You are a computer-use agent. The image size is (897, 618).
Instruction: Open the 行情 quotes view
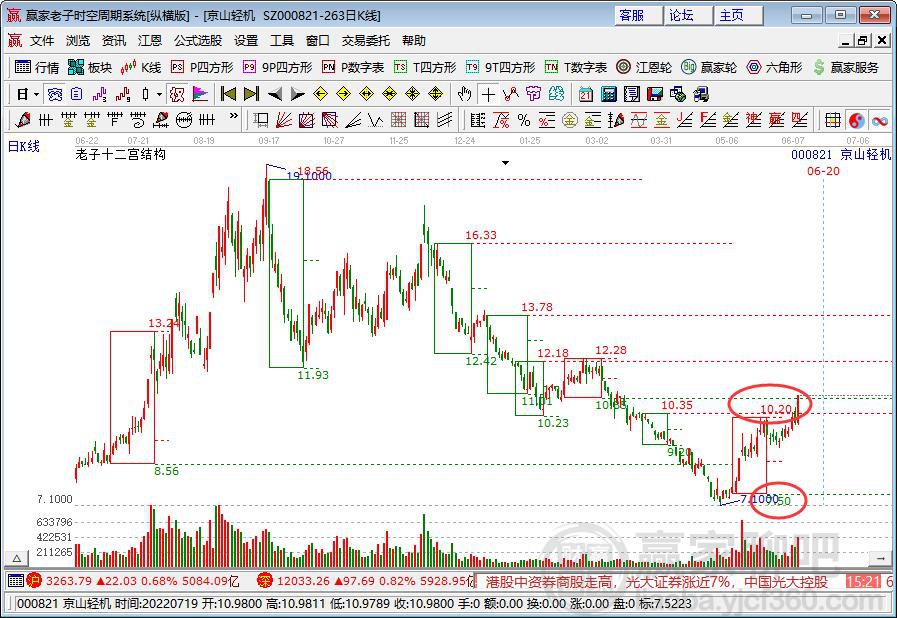pyautogui.click(x=37, y=68)
